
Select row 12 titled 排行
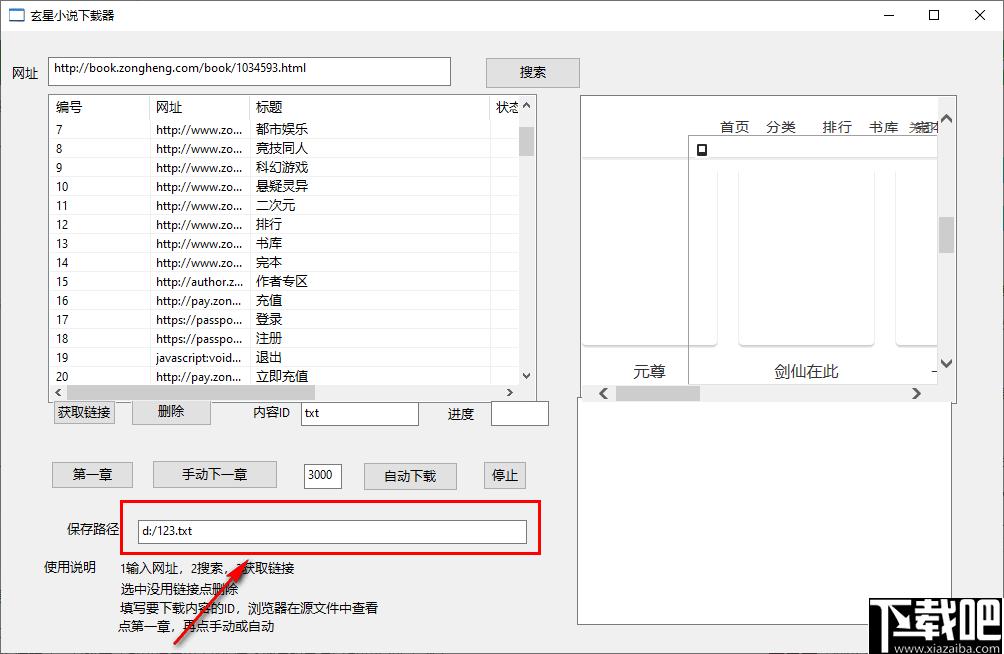click(x=284, y=225)
